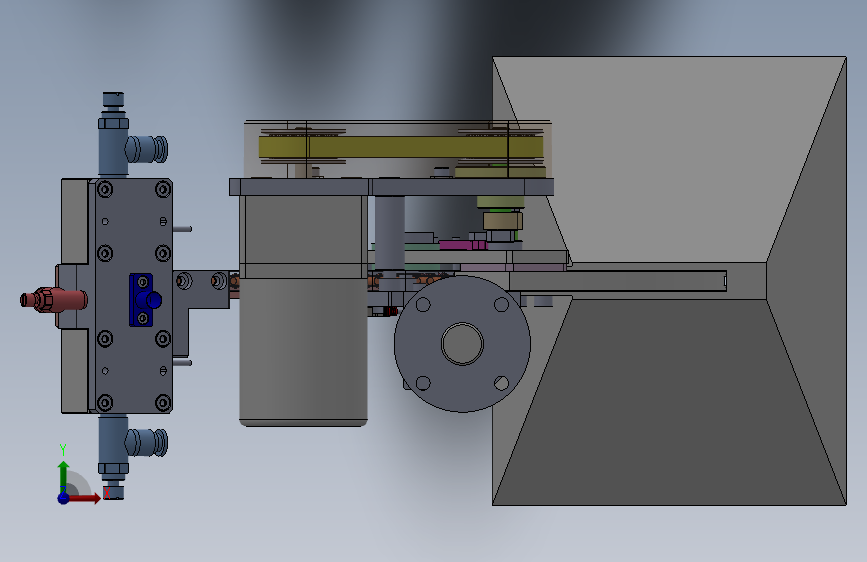Select the L-shaped bracket beside valve block
This screenshot has height=562, width=867.
[201, 313]
